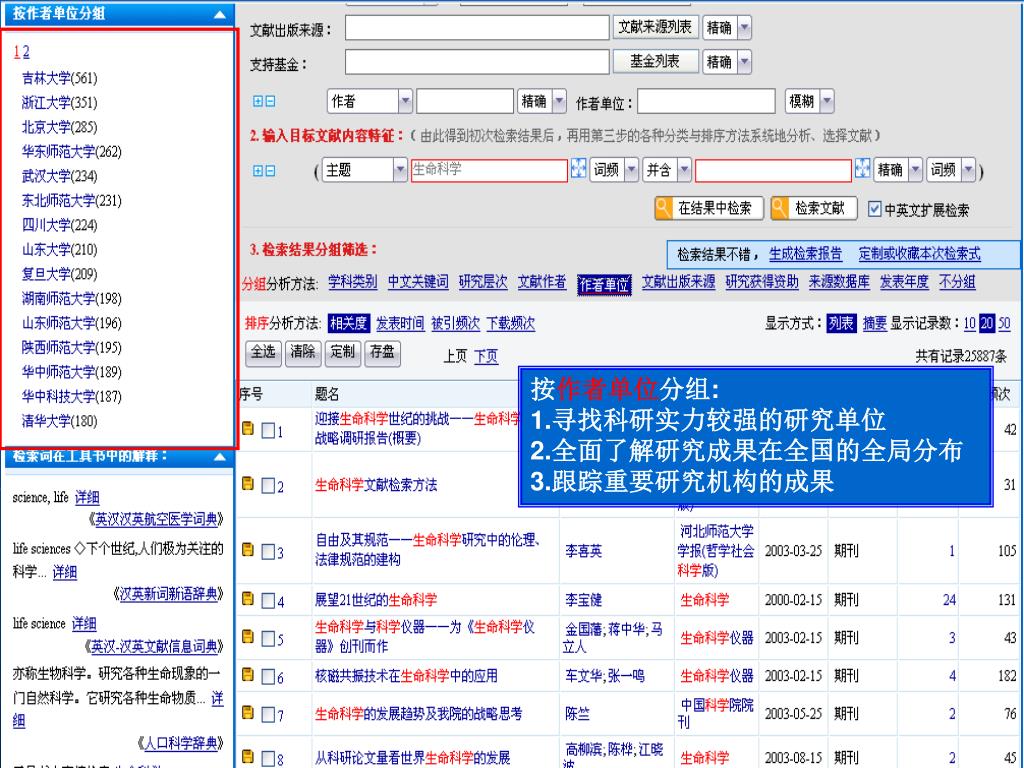1024x768 pixels.
Task: Click the 存盘 button
Action: pyautogui.click(x=382, y=353)
